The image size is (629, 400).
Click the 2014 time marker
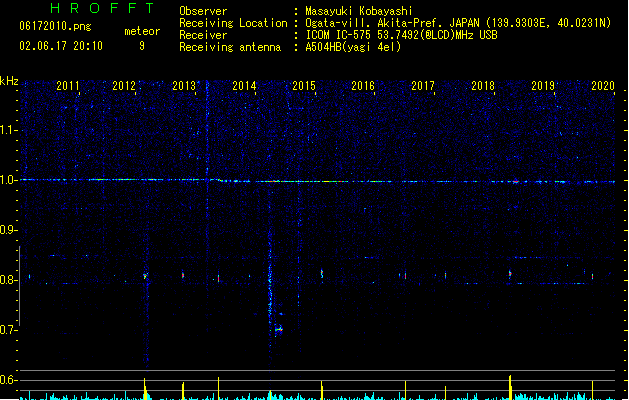point(244,86)
